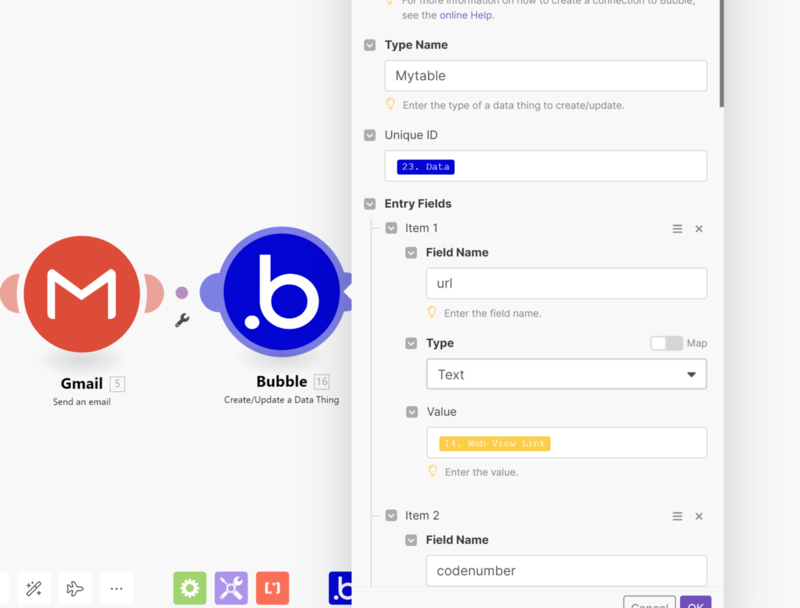Click the Bubble favorite icon in toolbar
Viewport: 800px width, 608px height.
point(340,588)
